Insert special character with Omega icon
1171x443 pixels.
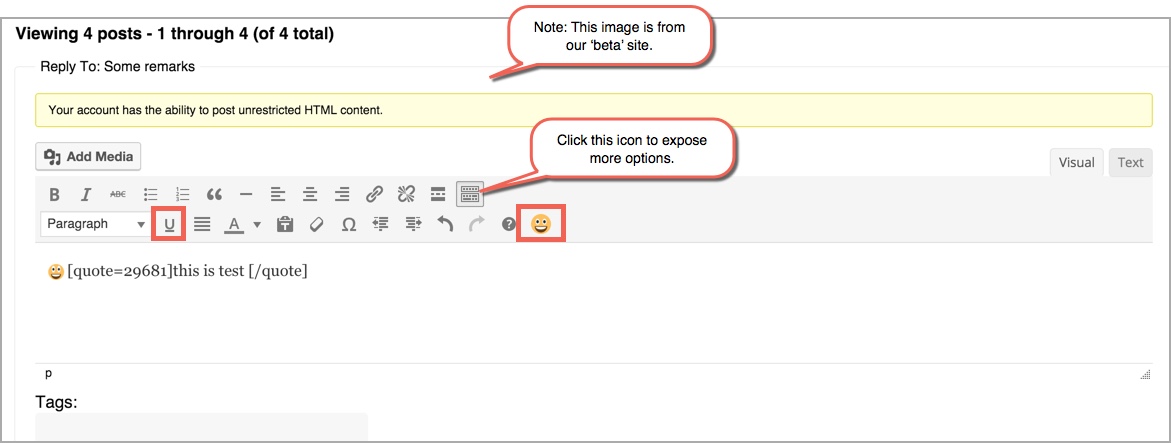(348, 225)
